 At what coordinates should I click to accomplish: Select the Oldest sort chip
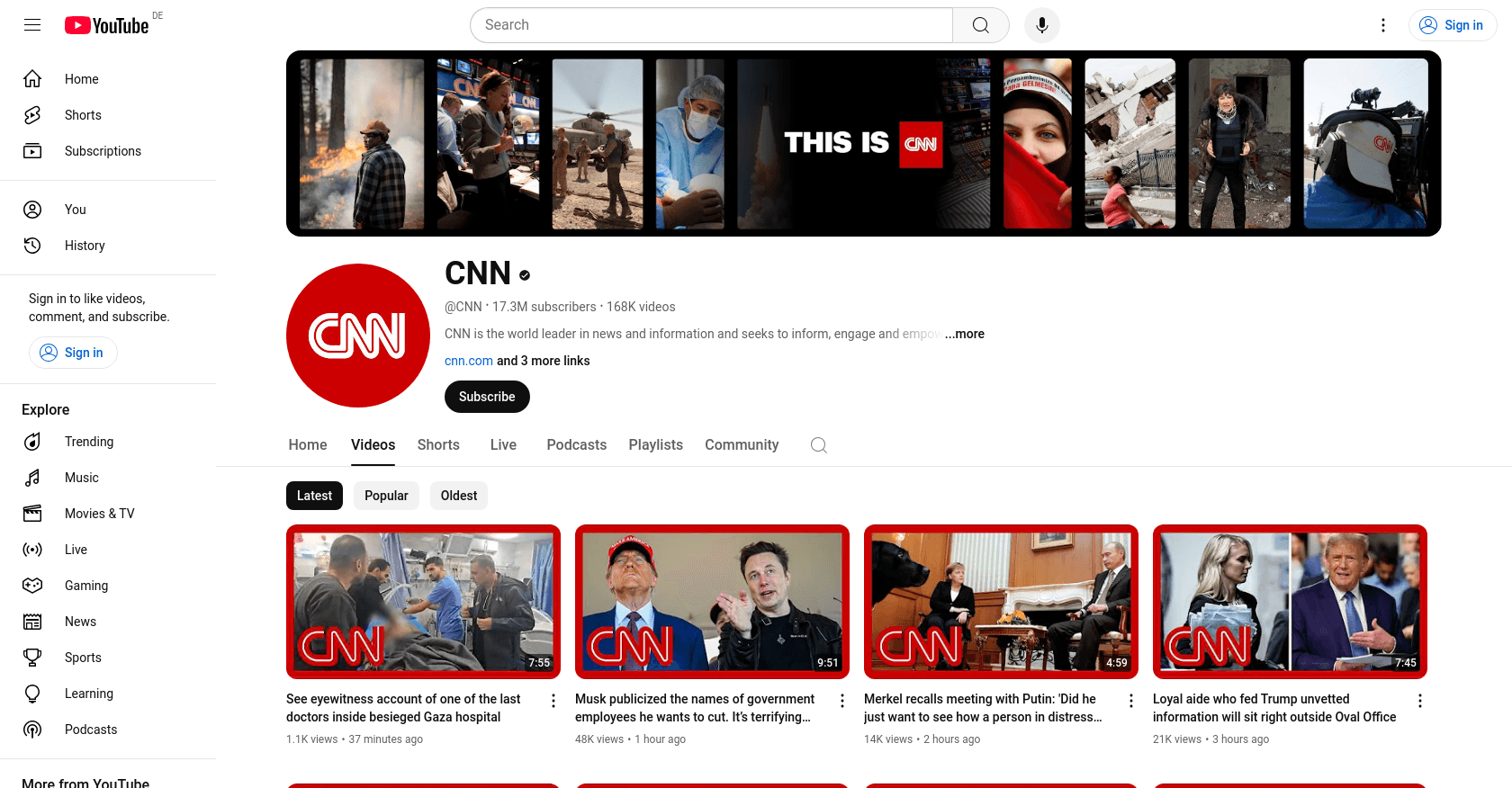point(458,496)
